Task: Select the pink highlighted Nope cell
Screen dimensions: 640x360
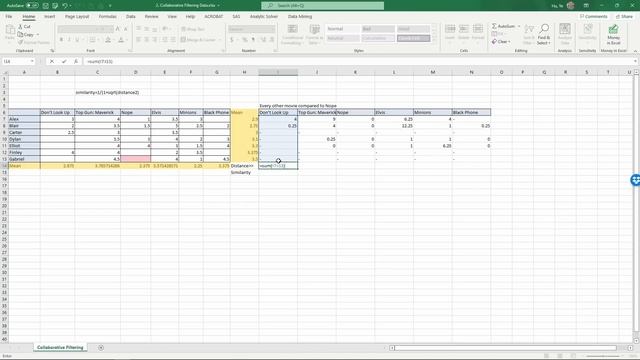Action: click(x=136, y=159)
